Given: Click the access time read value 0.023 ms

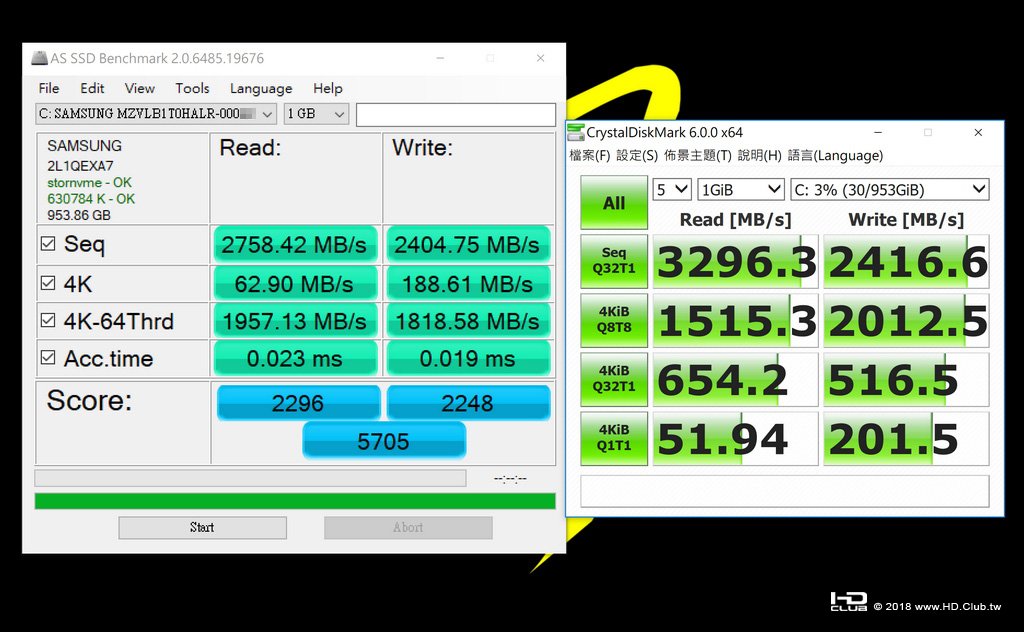Looking at the screenshot, I should (x=295, y=358).
